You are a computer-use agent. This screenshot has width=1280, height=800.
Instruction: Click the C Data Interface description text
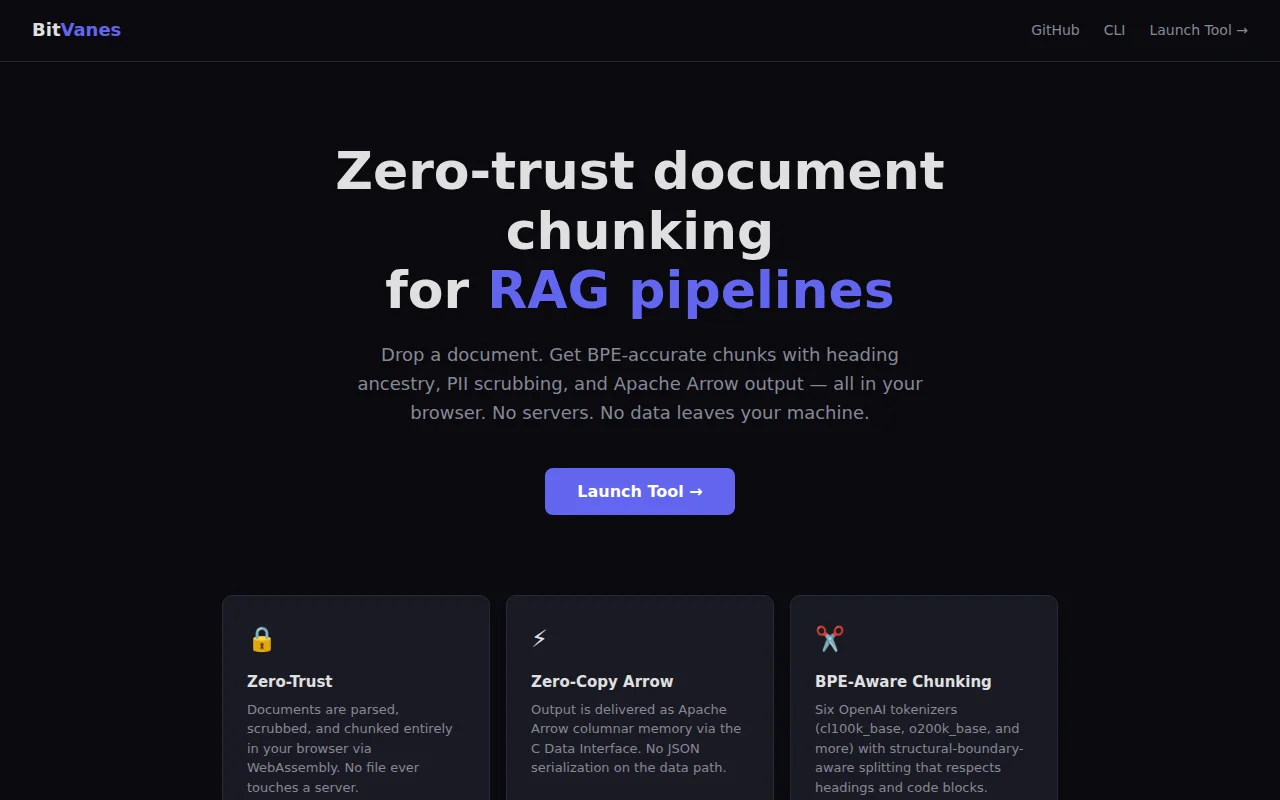pyautogui.click(x=636, y=738)
